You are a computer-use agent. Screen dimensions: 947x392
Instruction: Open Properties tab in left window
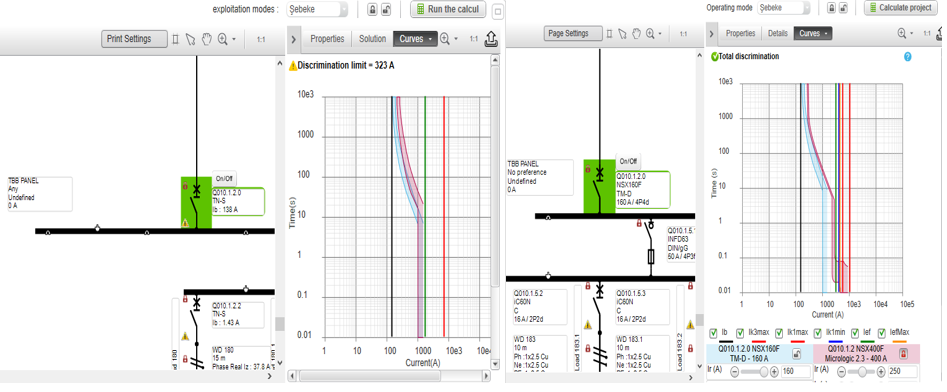coord(327,39)
